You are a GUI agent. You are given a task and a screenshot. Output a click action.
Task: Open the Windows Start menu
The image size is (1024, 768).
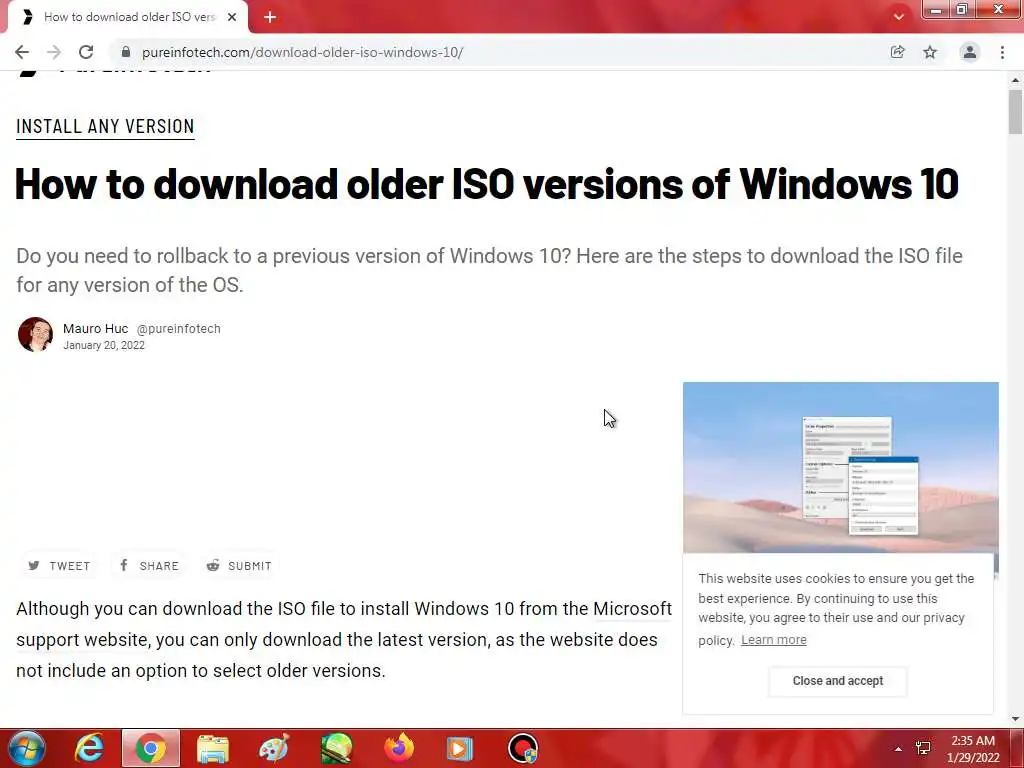[x=26, y=748]
